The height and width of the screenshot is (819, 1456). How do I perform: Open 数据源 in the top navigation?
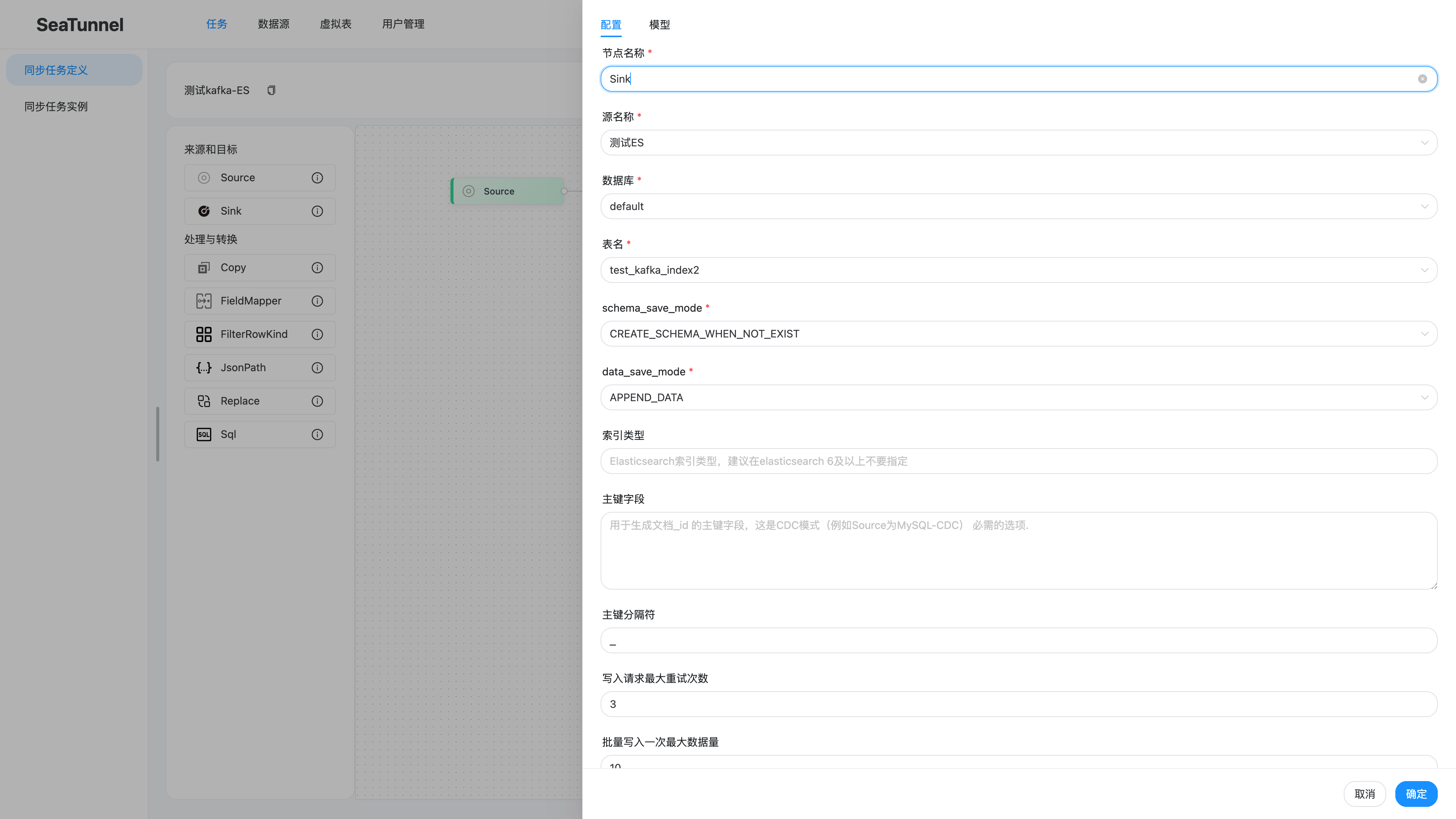273,24
